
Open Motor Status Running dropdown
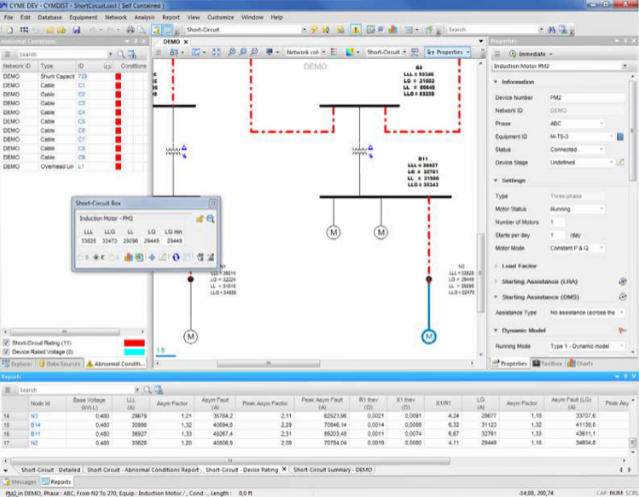click(601, 209)
